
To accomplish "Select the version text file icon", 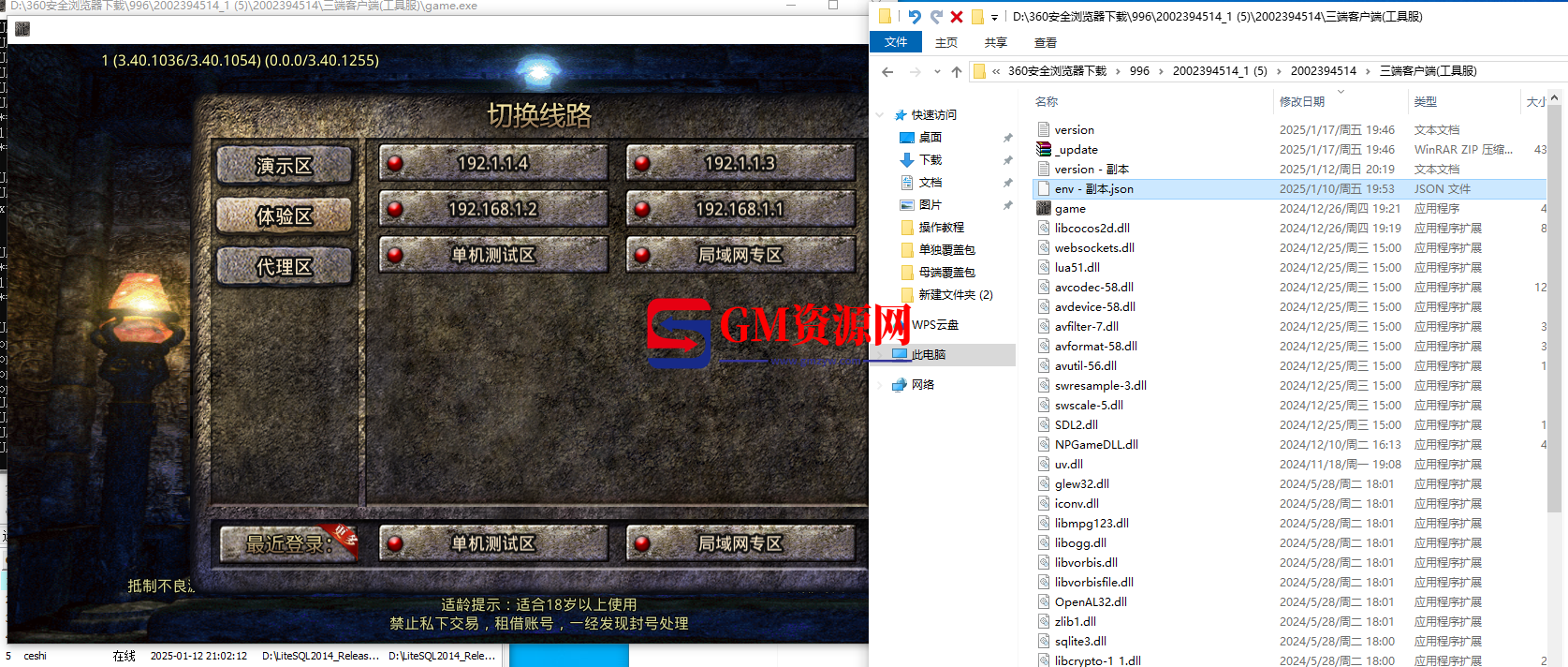I will tap(1044, 129).
